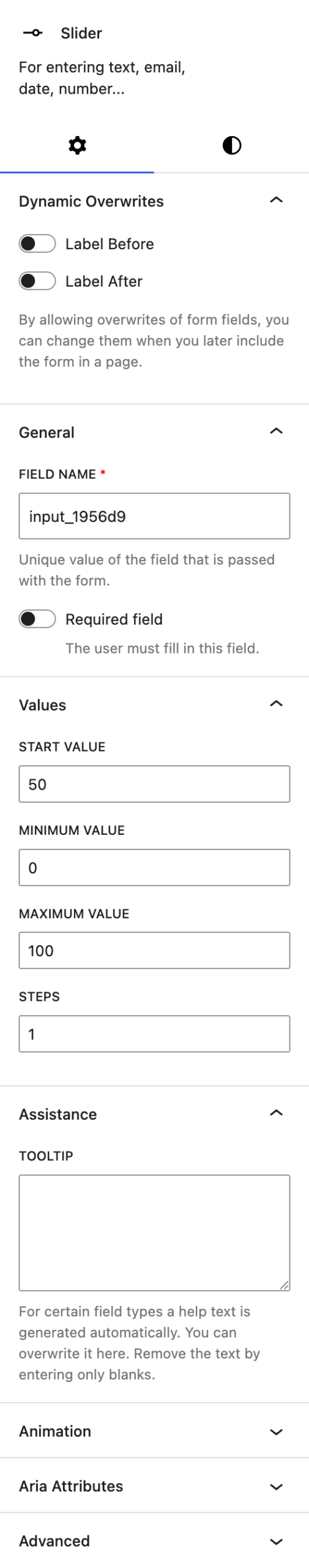Viewport: 309px width, 1568px height.
Task: Grab the Tooltip textarea resize handle
Action: (x=285, y=1286)
